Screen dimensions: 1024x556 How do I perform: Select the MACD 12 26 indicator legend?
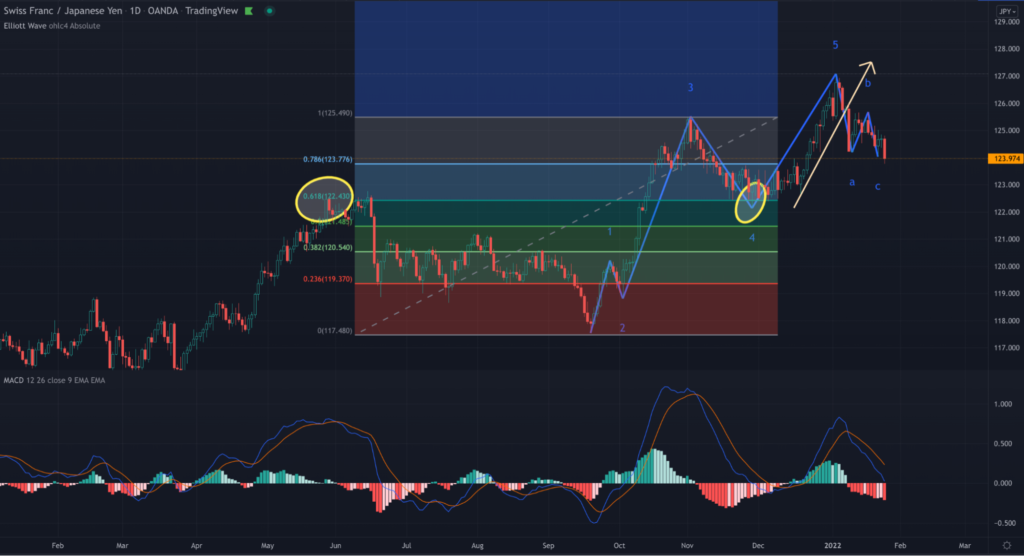tap(54, 380)
